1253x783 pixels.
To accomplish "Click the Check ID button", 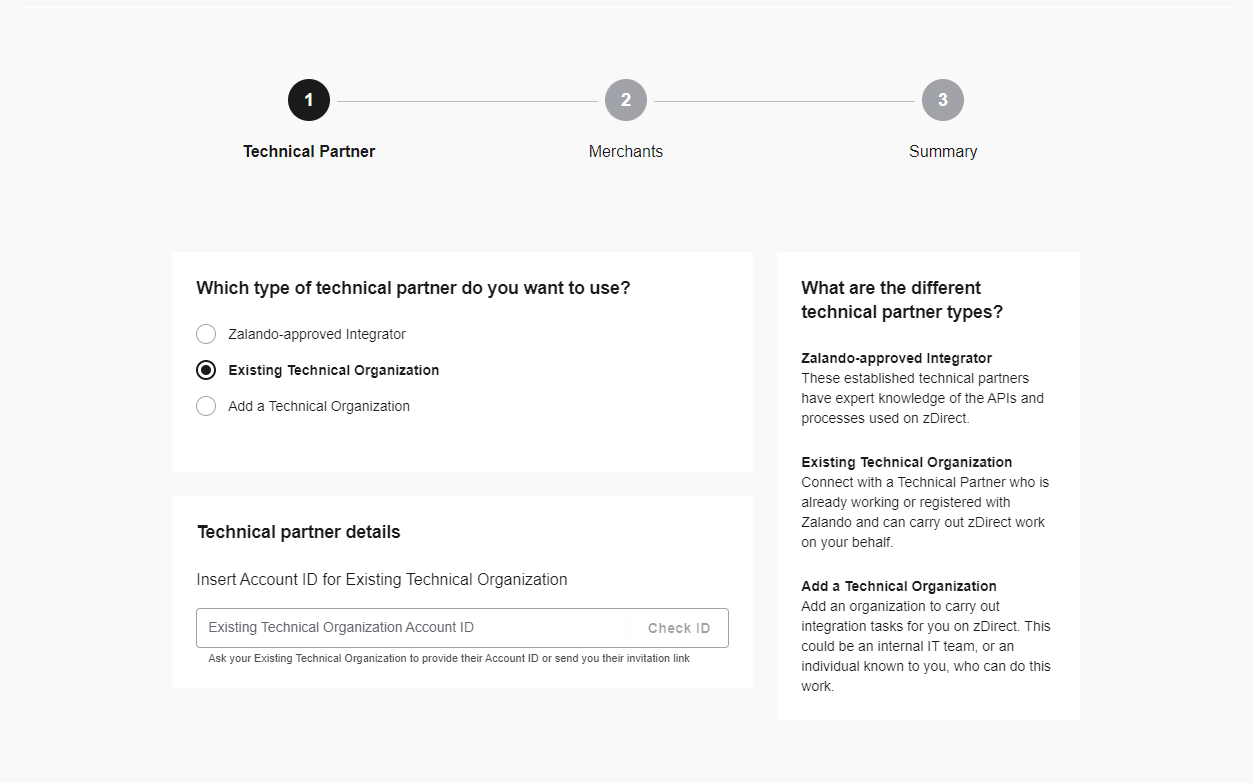I will coord(678,628).
